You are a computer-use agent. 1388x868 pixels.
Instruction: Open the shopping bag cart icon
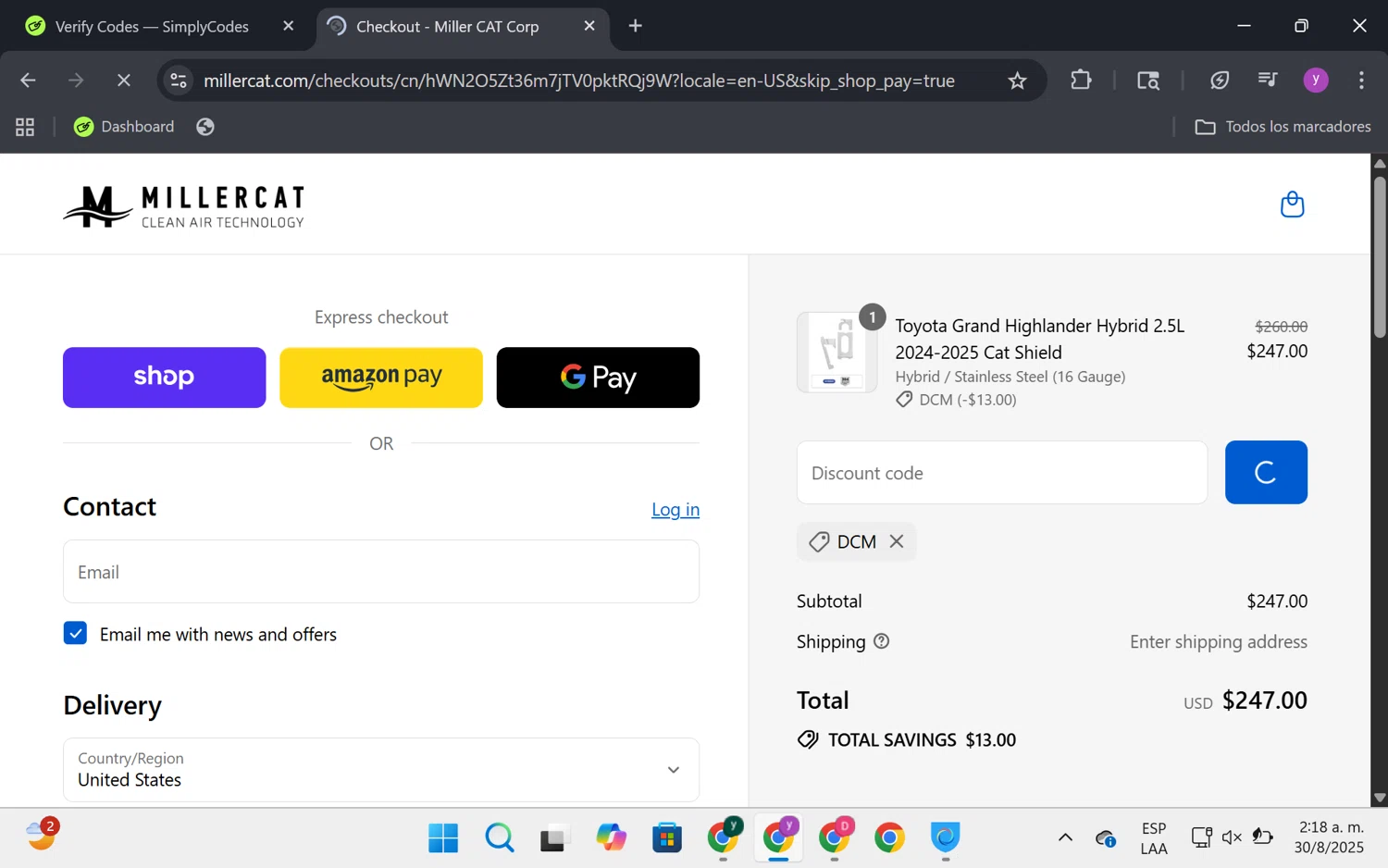point(1292,205)
